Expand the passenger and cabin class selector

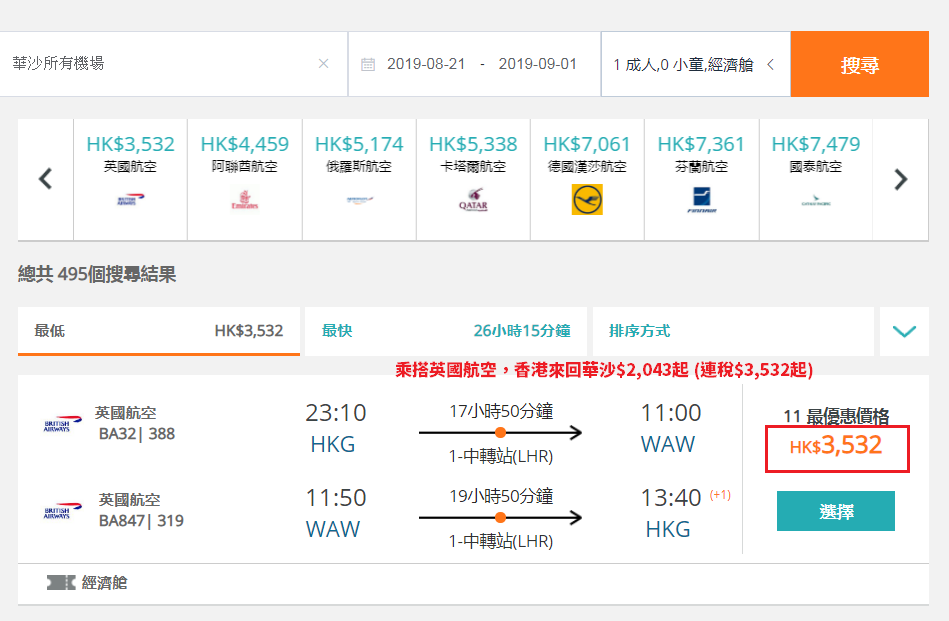pyautogui.click(x=695, y=64)
